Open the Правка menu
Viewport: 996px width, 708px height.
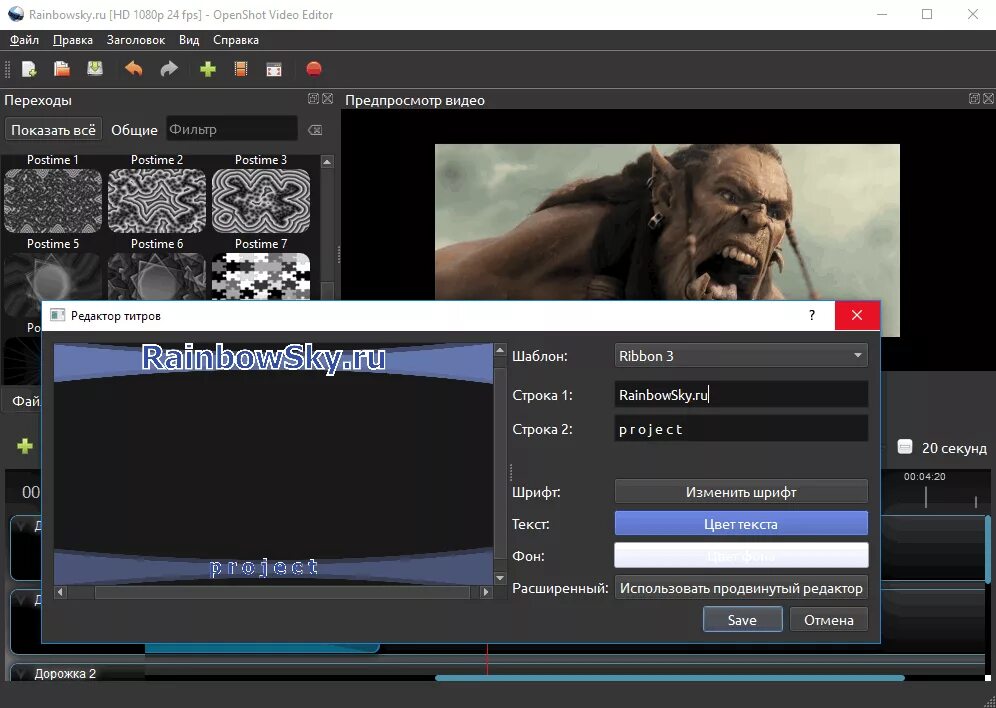[x=72, y=40]
